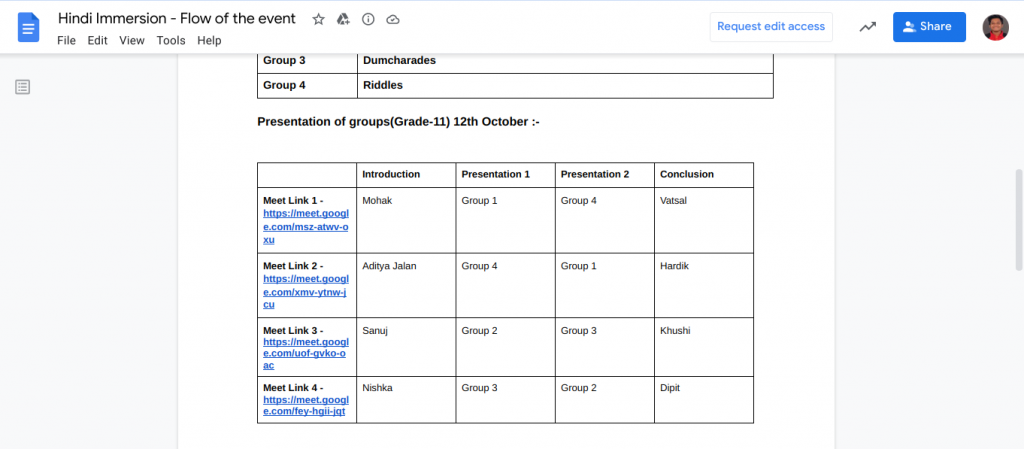Viewport: 1024px width, 449px height.
Task: Check the cloud document status icon
Action: click(392, 20)
